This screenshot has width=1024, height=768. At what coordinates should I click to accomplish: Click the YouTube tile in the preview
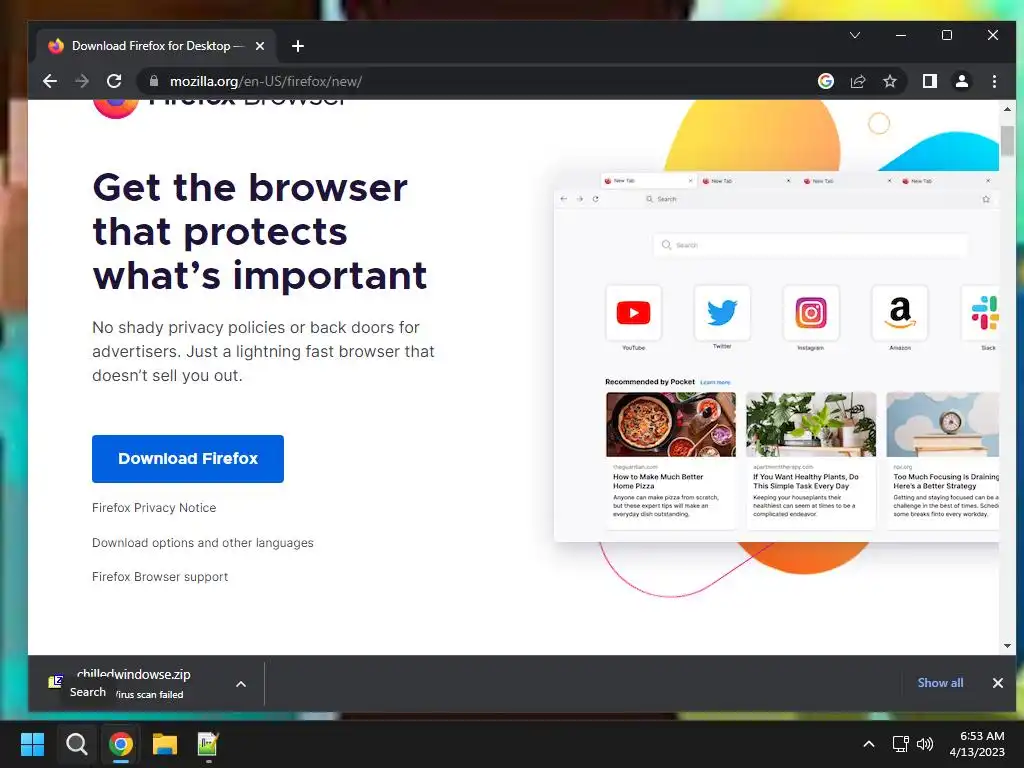[x=633, y=313]
